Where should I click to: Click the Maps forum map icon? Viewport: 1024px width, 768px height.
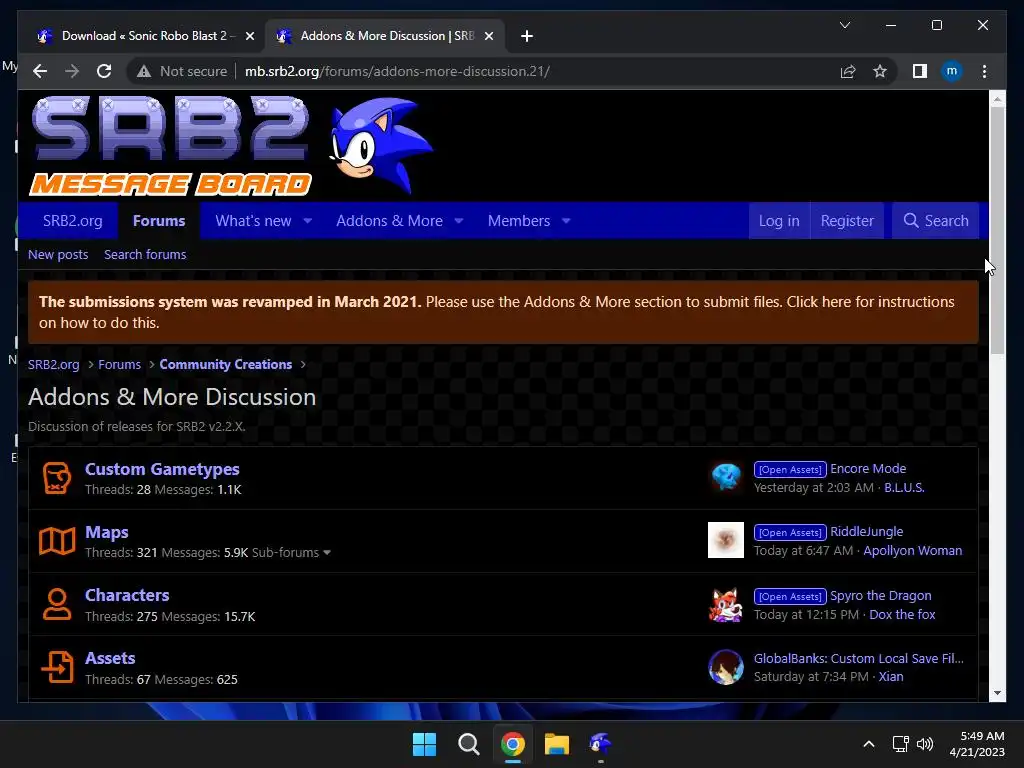[57, 541]
